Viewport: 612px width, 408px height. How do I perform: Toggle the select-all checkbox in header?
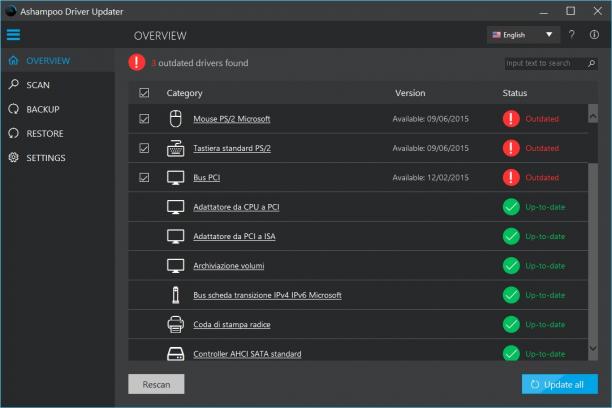(144, 93)
